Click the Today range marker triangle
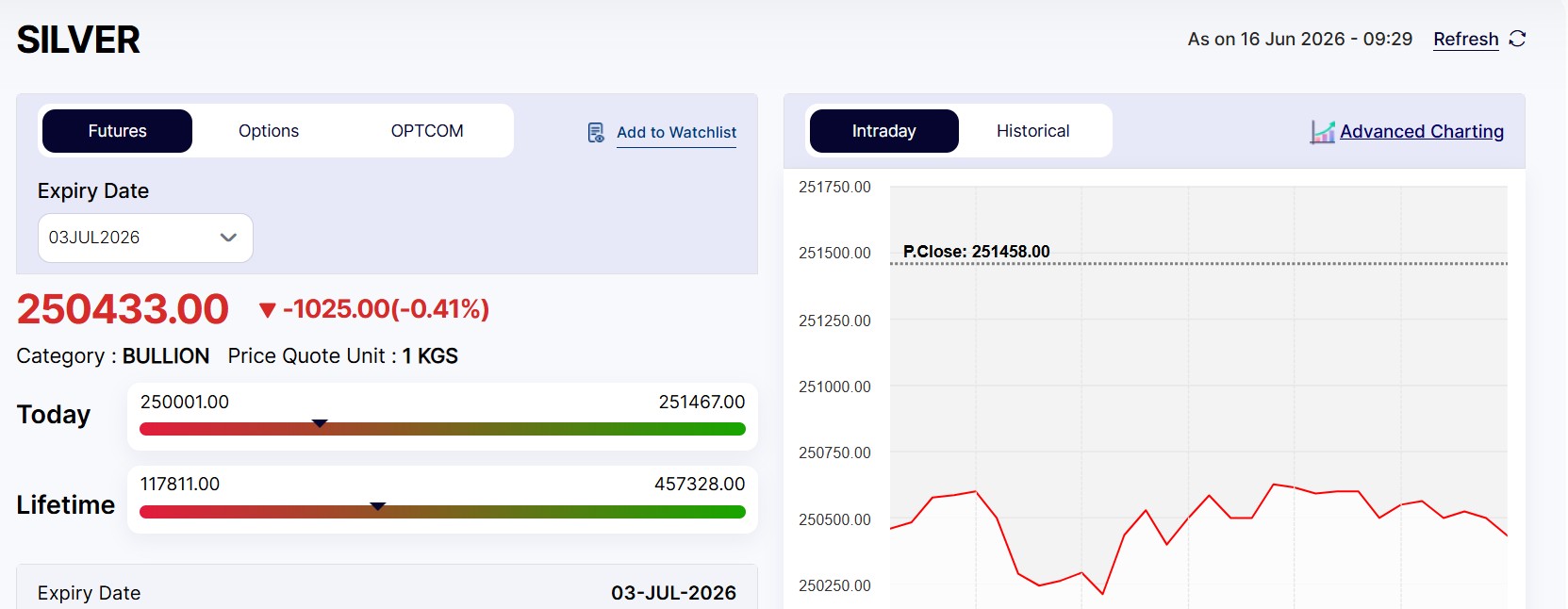 click(320, 423)
